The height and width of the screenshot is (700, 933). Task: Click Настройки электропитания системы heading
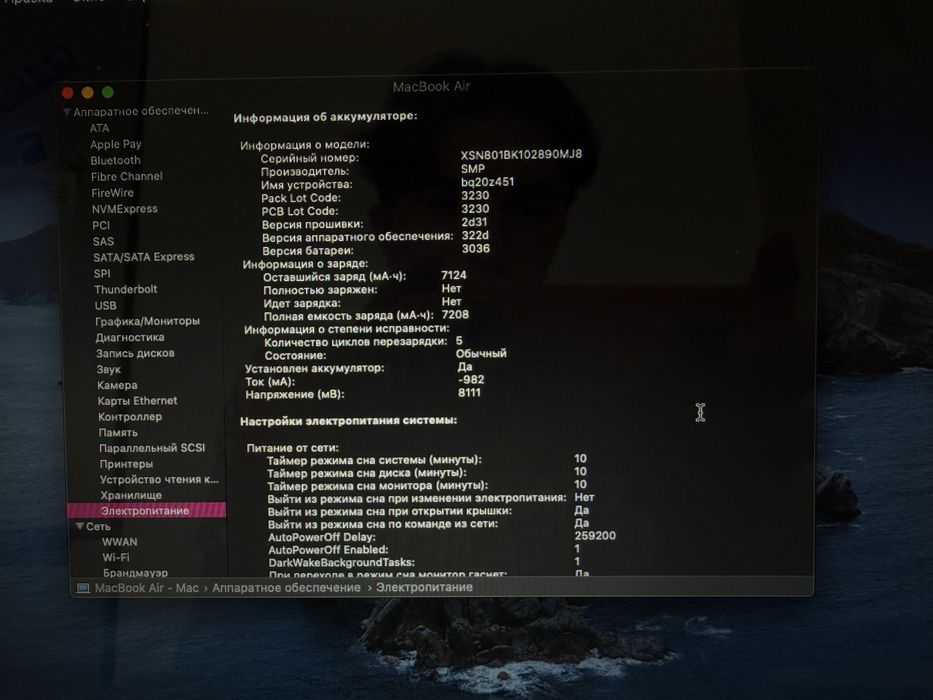[349, 421]
